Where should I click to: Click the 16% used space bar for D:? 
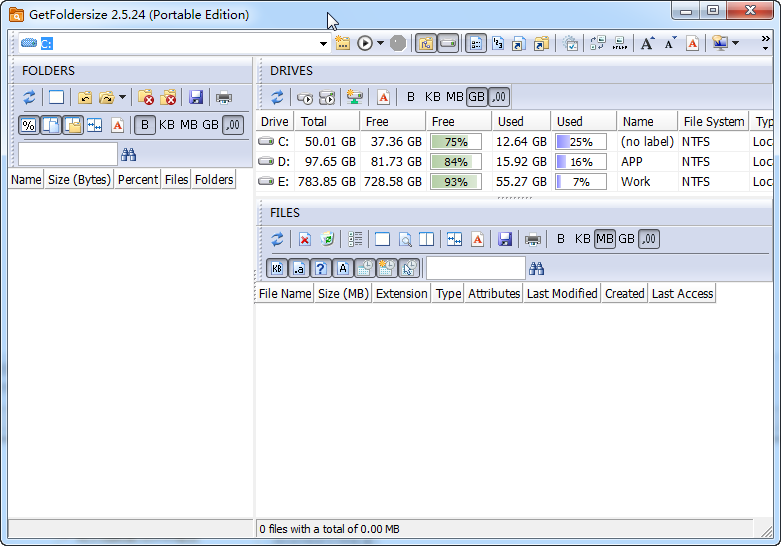581,162
